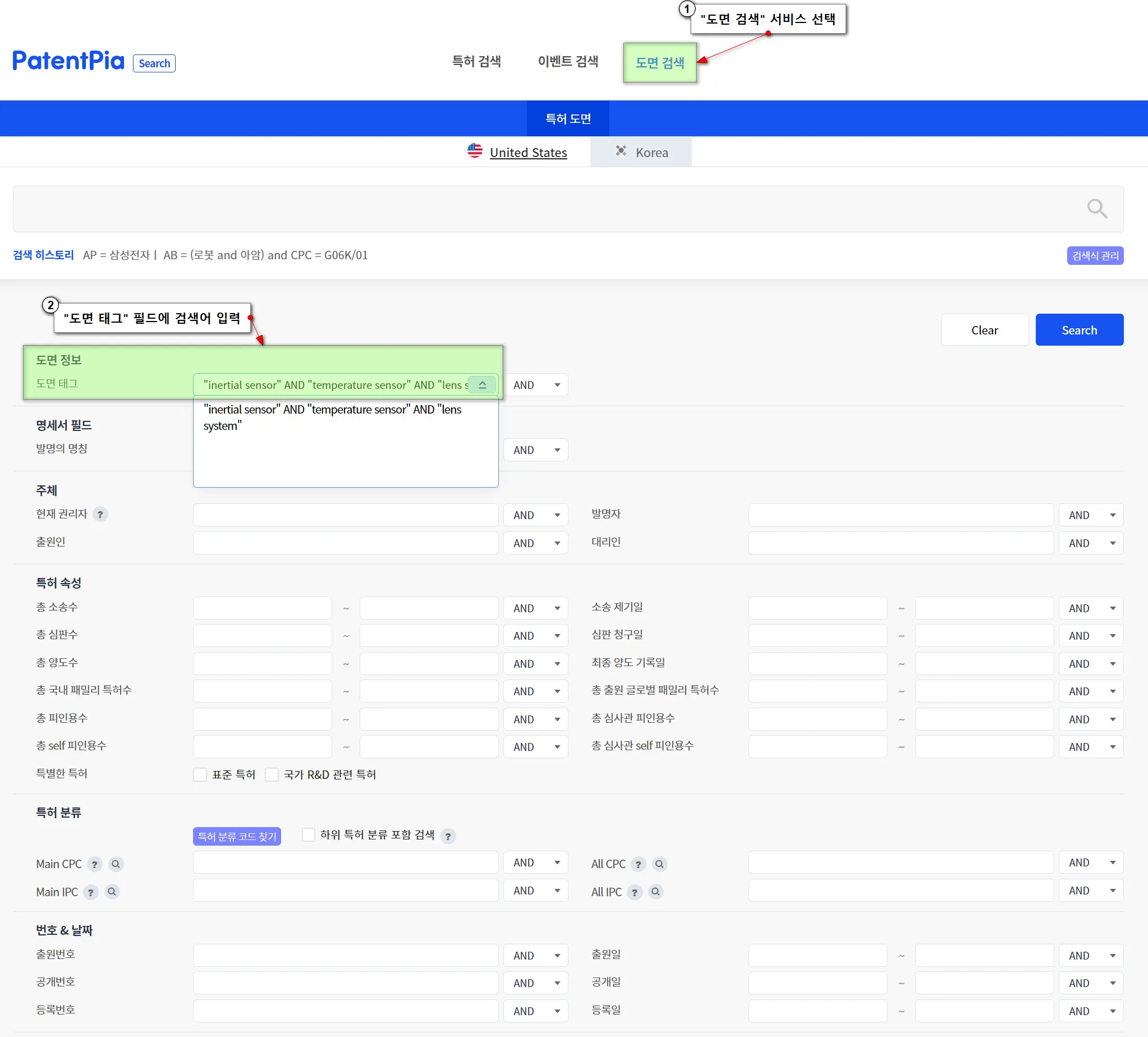Open AND dropdown for 발명자 field

tap(1090, 515)
